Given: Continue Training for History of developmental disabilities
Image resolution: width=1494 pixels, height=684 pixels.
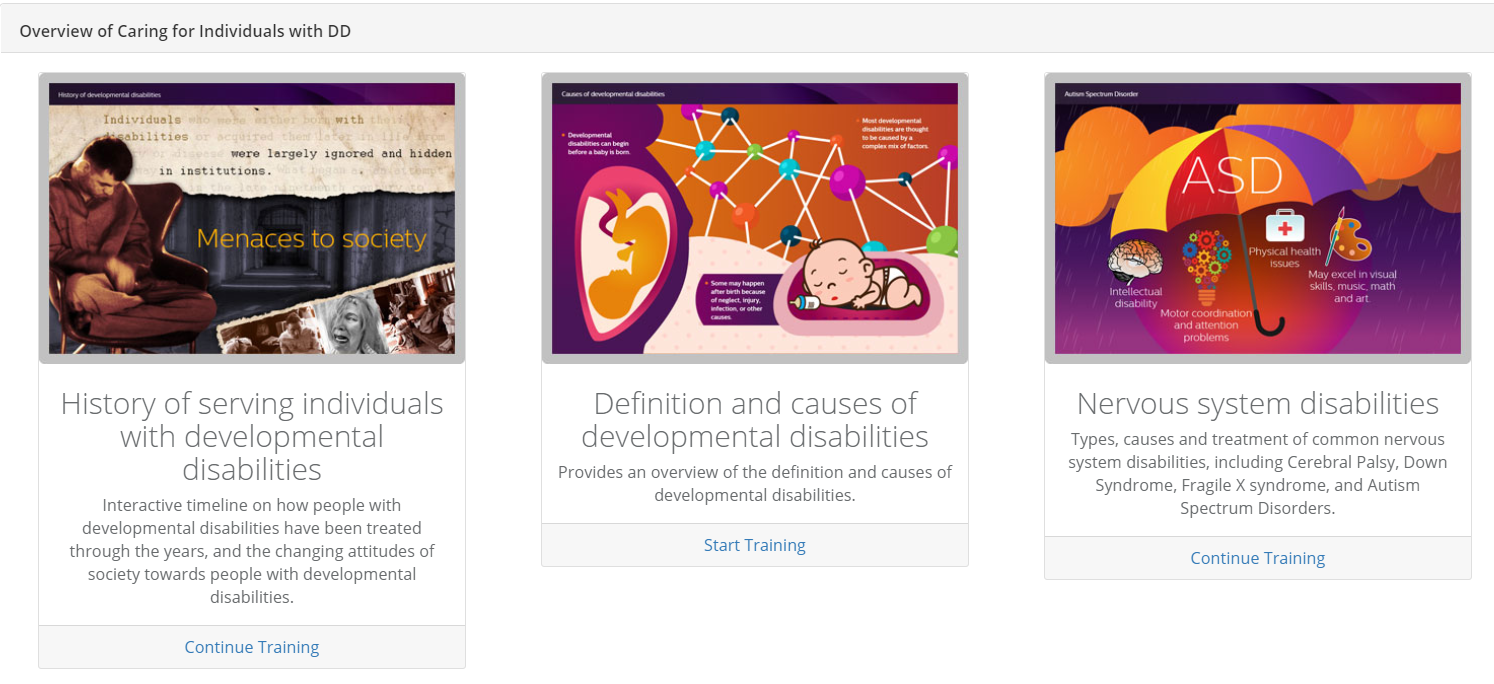Looking at the screenshot, I should coord(252,647).
